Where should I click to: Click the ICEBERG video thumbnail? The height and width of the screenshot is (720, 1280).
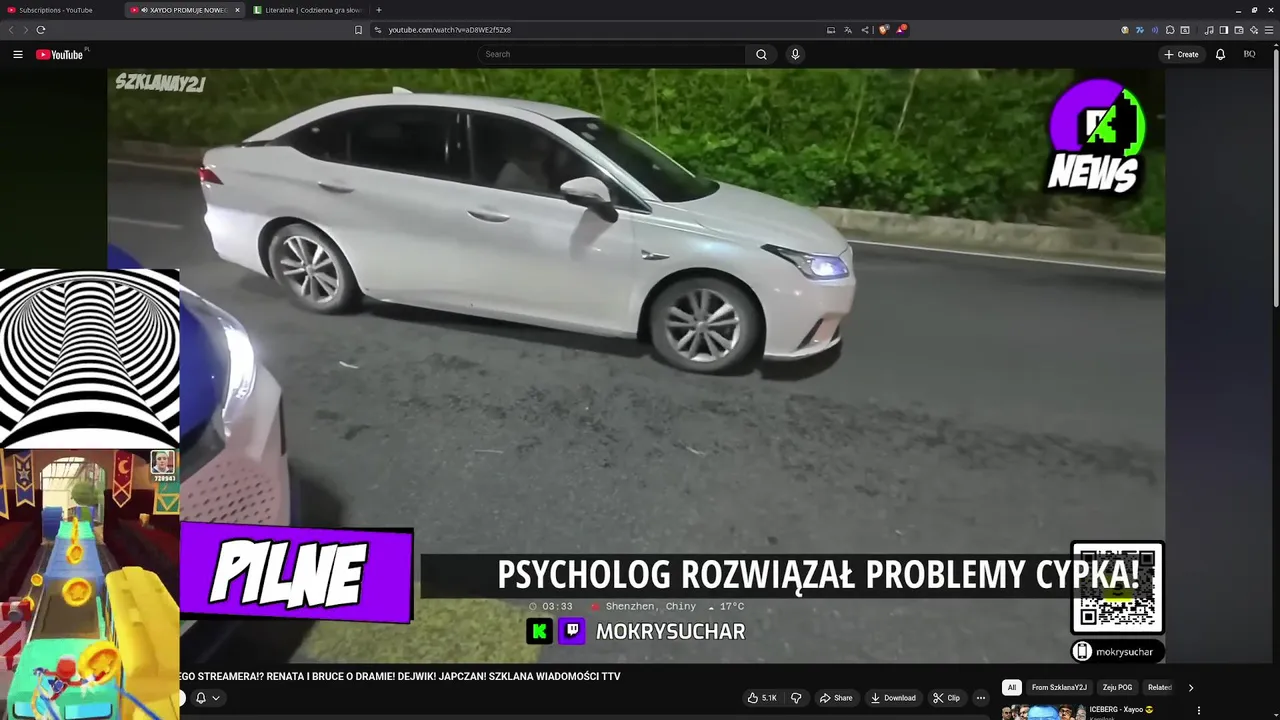pyautogui.click(x=1044, y=712)
